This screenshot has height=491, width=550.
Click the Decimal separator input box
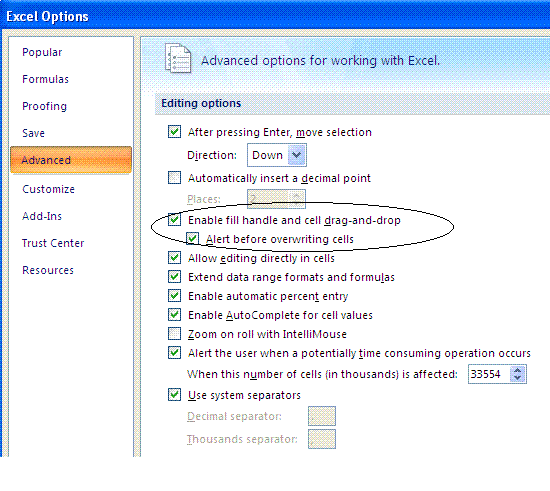322,416
